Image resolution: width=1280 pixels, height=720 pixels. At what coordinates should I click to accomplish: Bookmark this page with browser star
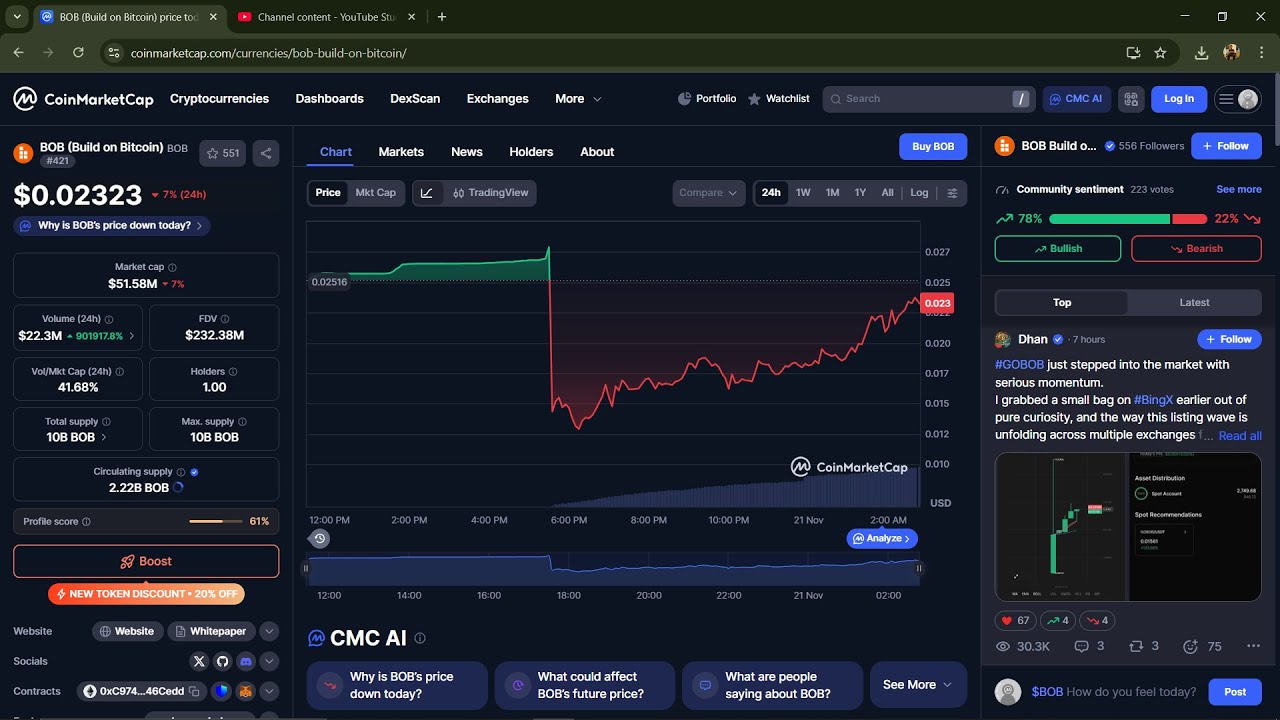tap(1160, 52)
